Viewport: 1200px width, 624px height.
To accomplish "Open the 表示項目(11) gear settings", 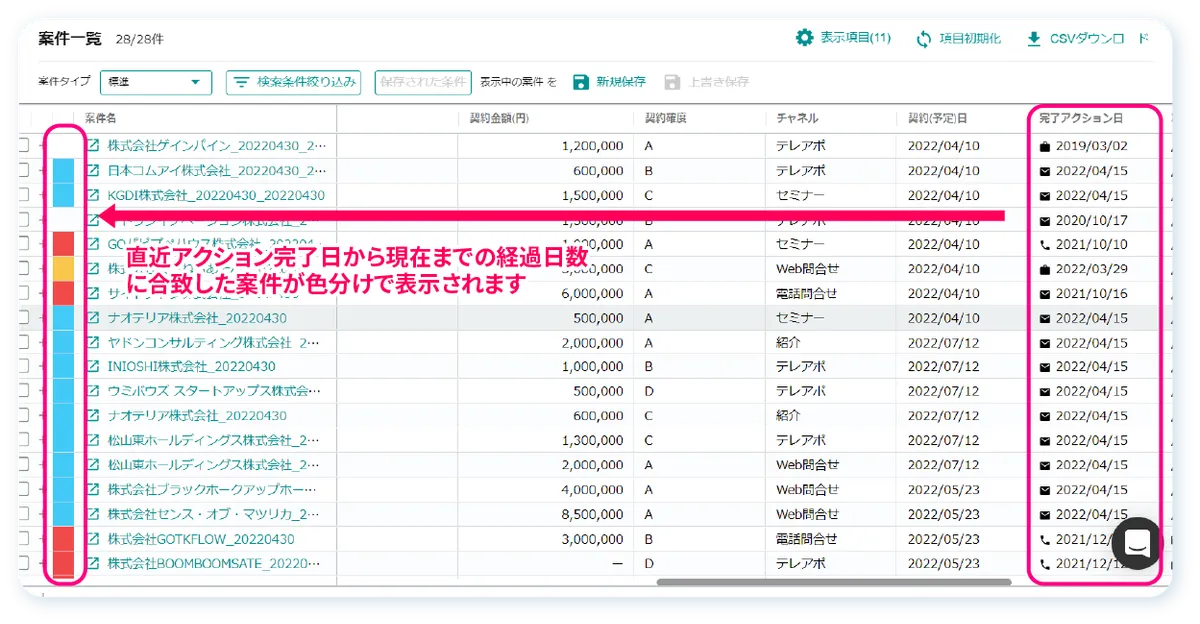I will [804, 38].
